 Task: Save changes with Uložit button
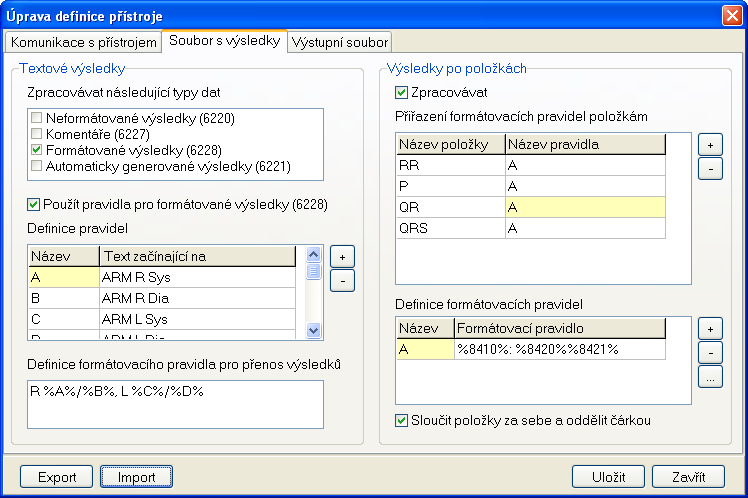[x=608, y=477]
